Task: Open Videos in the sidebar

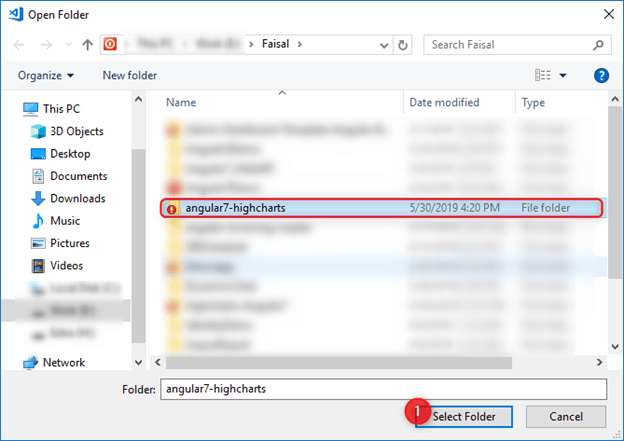Action: [66, 265]
